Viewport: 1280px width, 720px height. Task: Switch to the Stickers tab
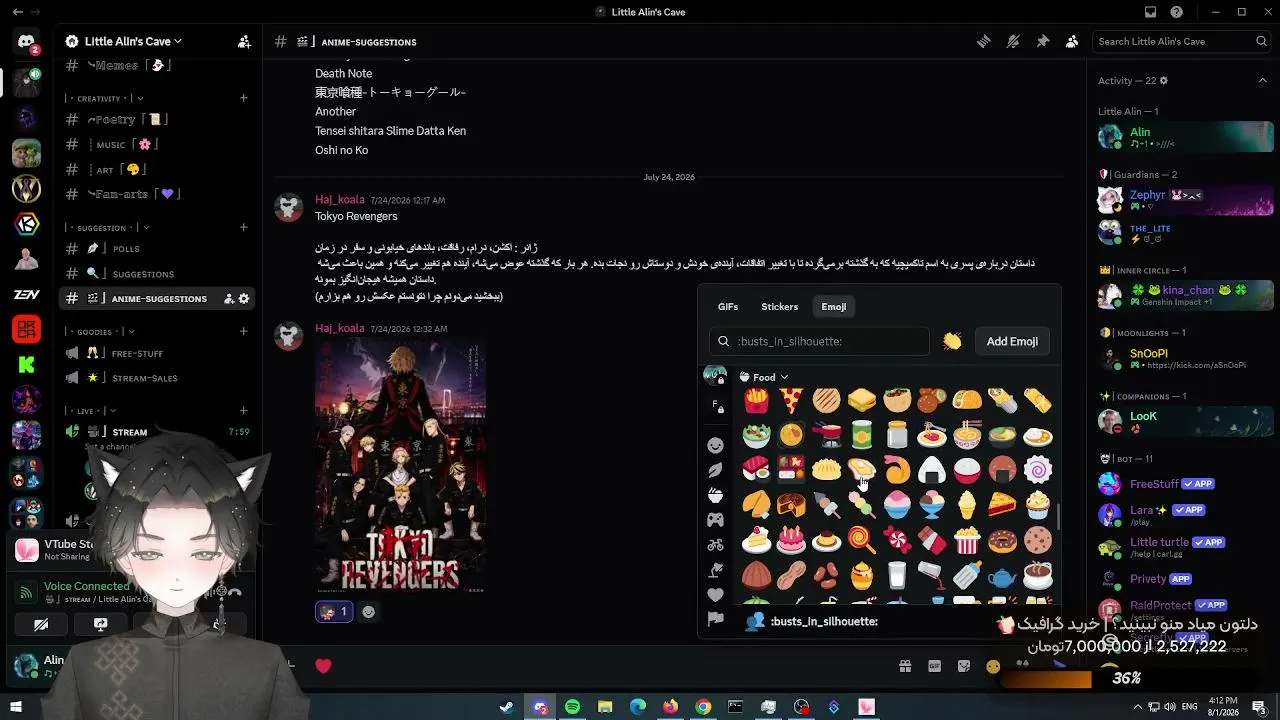pos(780,307)
